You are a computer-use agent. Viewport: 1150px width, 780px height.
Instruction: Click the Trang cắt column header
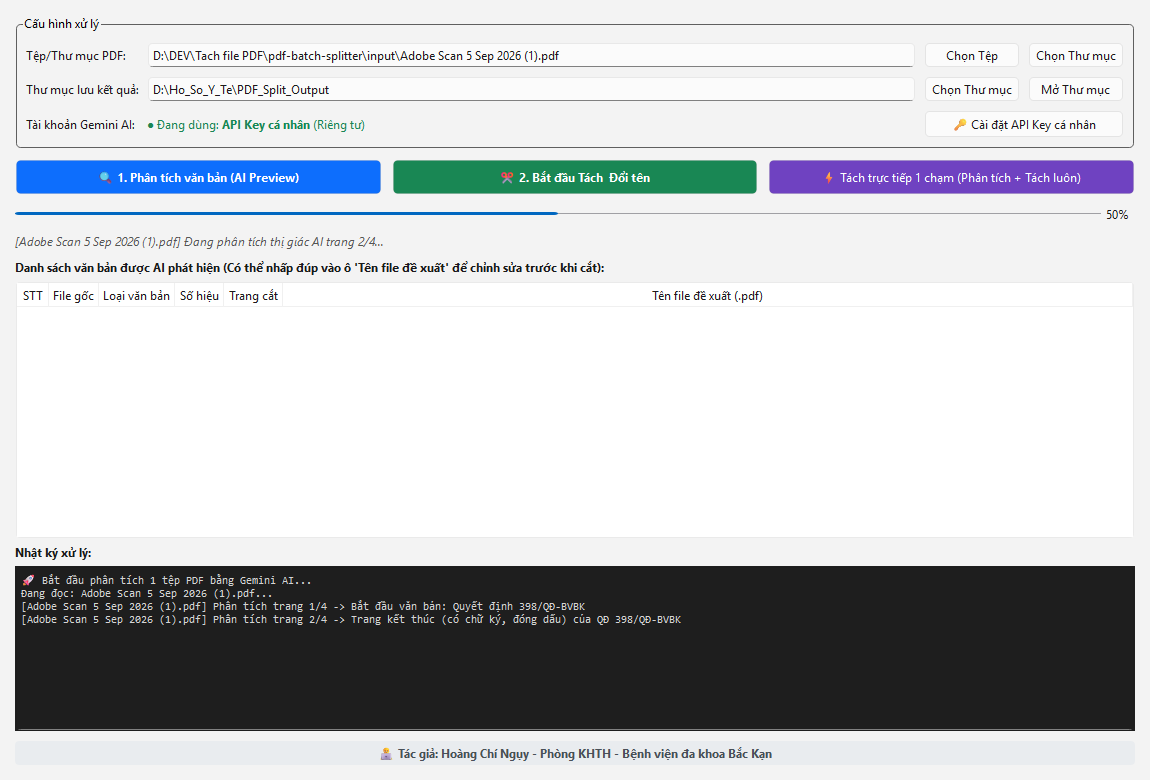tap(253, 295)
